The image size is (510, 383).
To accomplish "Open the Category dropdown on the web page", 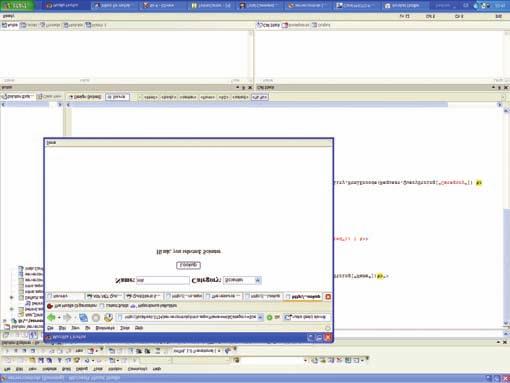I will click(x=258, y=280).
